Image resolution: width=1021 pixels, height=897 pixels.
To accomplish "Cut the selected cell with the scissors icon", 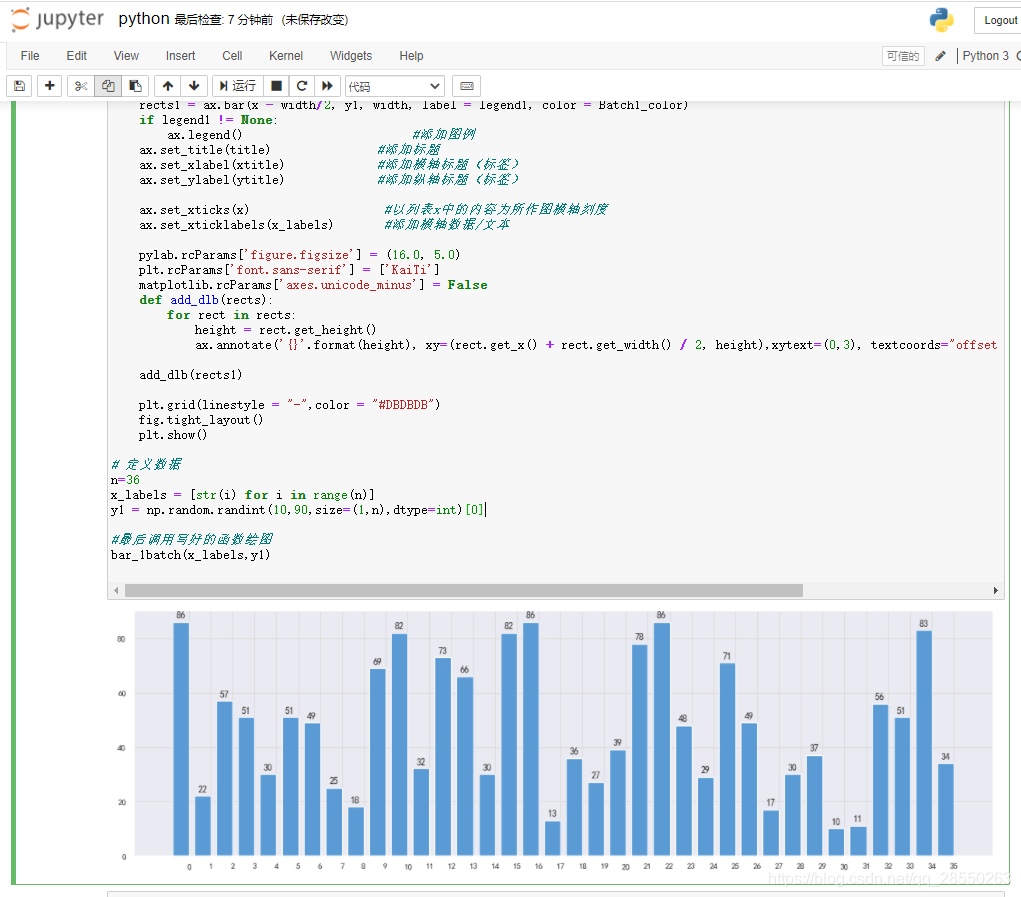I will pyautogui.click(x=81, y=86).
